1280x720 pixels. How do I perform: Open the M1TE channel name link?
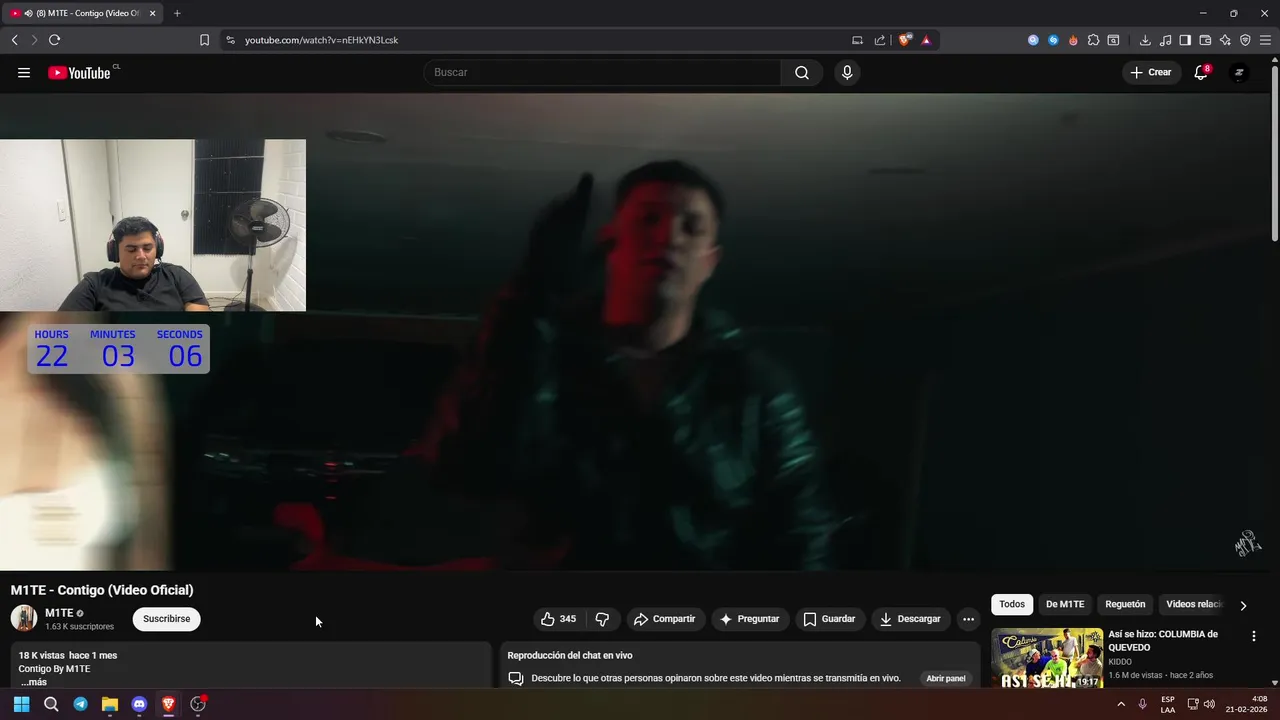[x=59, y=613]
